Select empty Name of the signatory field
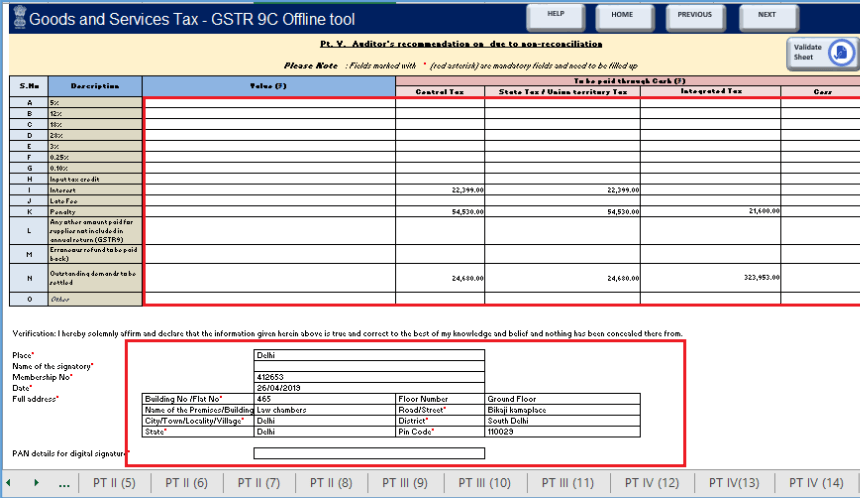This screenshot has height=498, width=860. tap(369, 366)
